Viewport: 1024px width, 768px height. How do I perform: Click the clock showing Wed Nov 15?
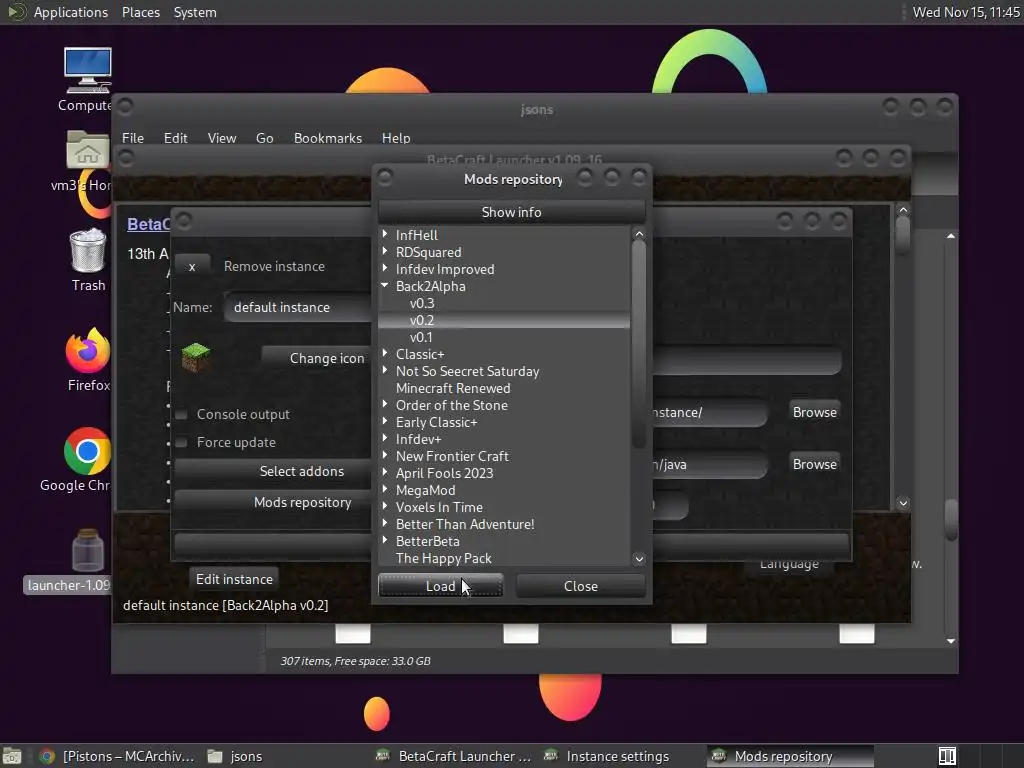966,12
